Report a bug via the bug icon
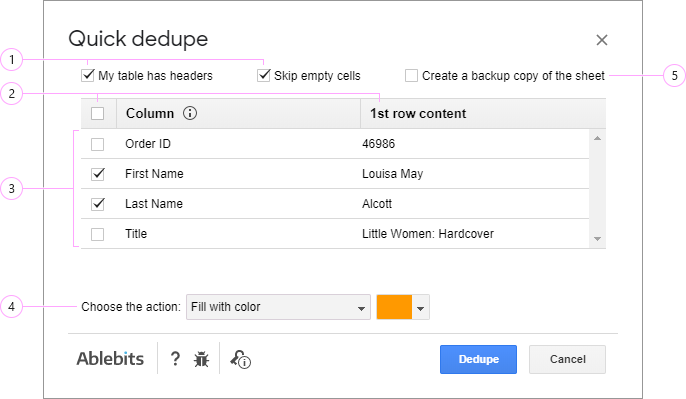This screenshot has height=399, width=686. [201, 359]
